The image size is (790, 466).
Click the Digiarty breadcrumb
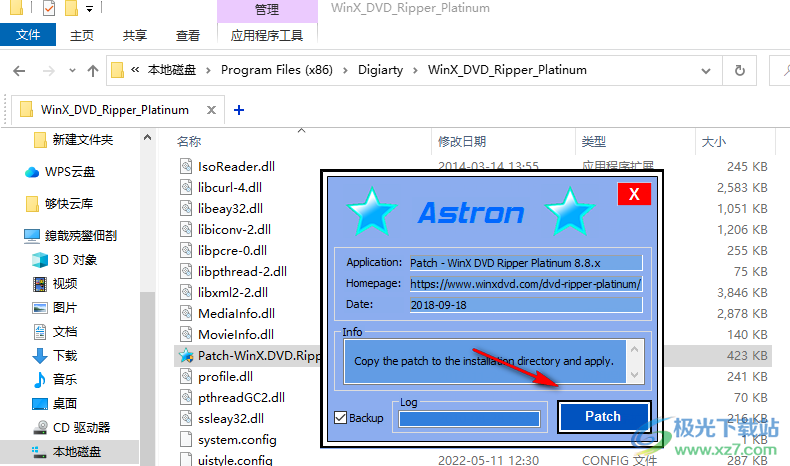[380, 70]
